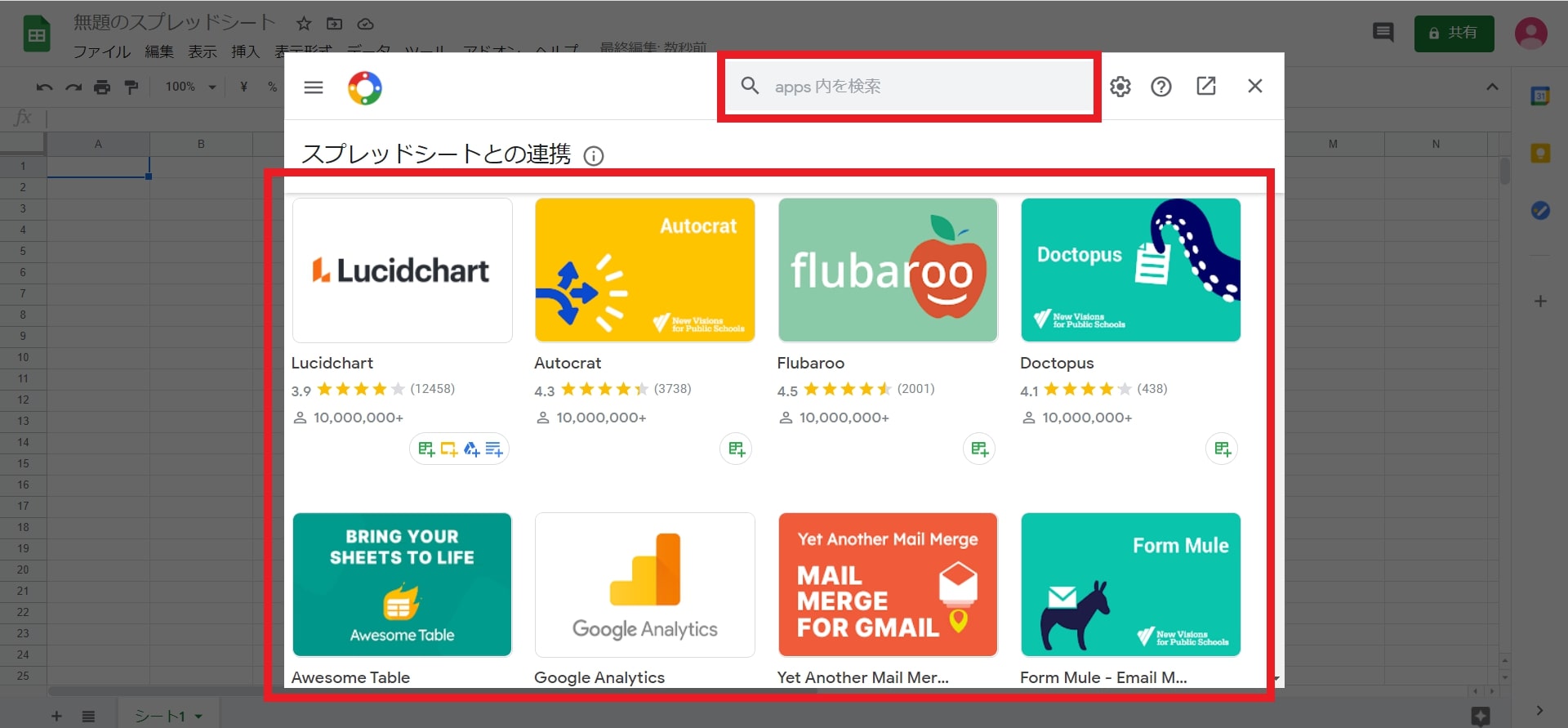Screen dimensions: 1568x728
Task: Click Autocrat's rating count (3738)
Action: click(x=672, y=389)
